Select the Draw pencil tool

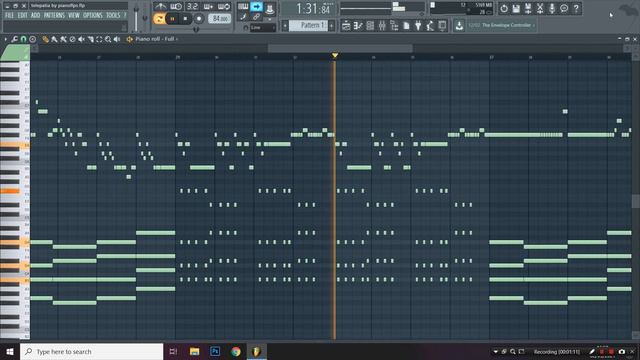[x=45, y=39]
